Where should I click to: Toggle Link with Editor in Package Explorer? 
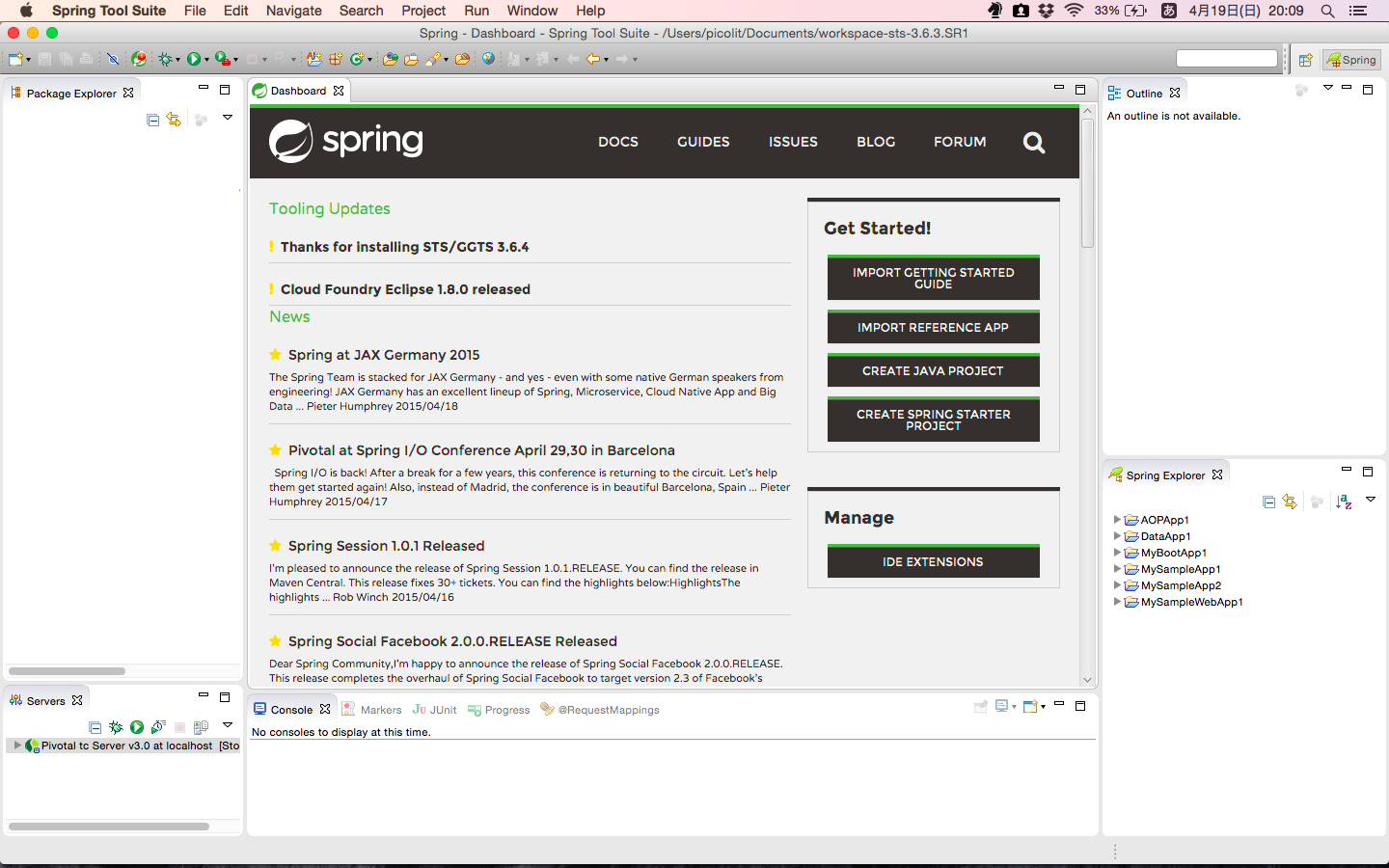click(x=174, y=120)
